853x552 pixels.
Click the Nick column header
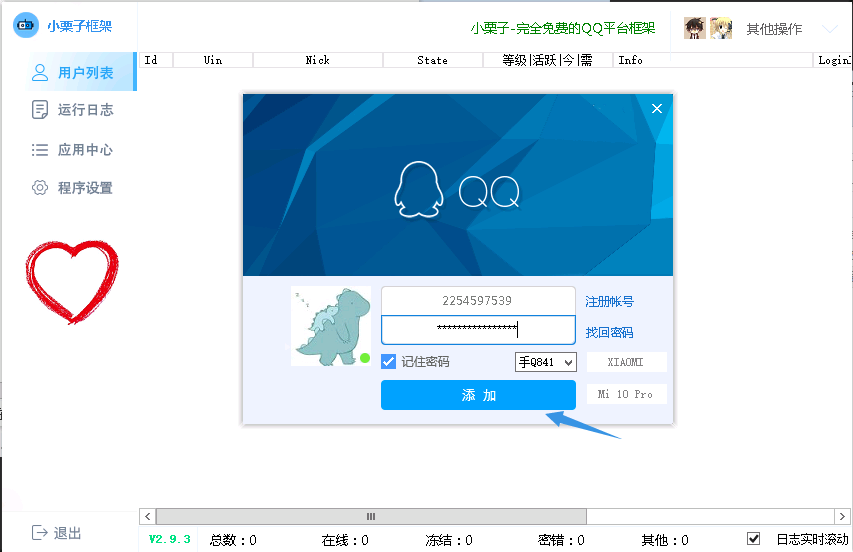[318, 60]
